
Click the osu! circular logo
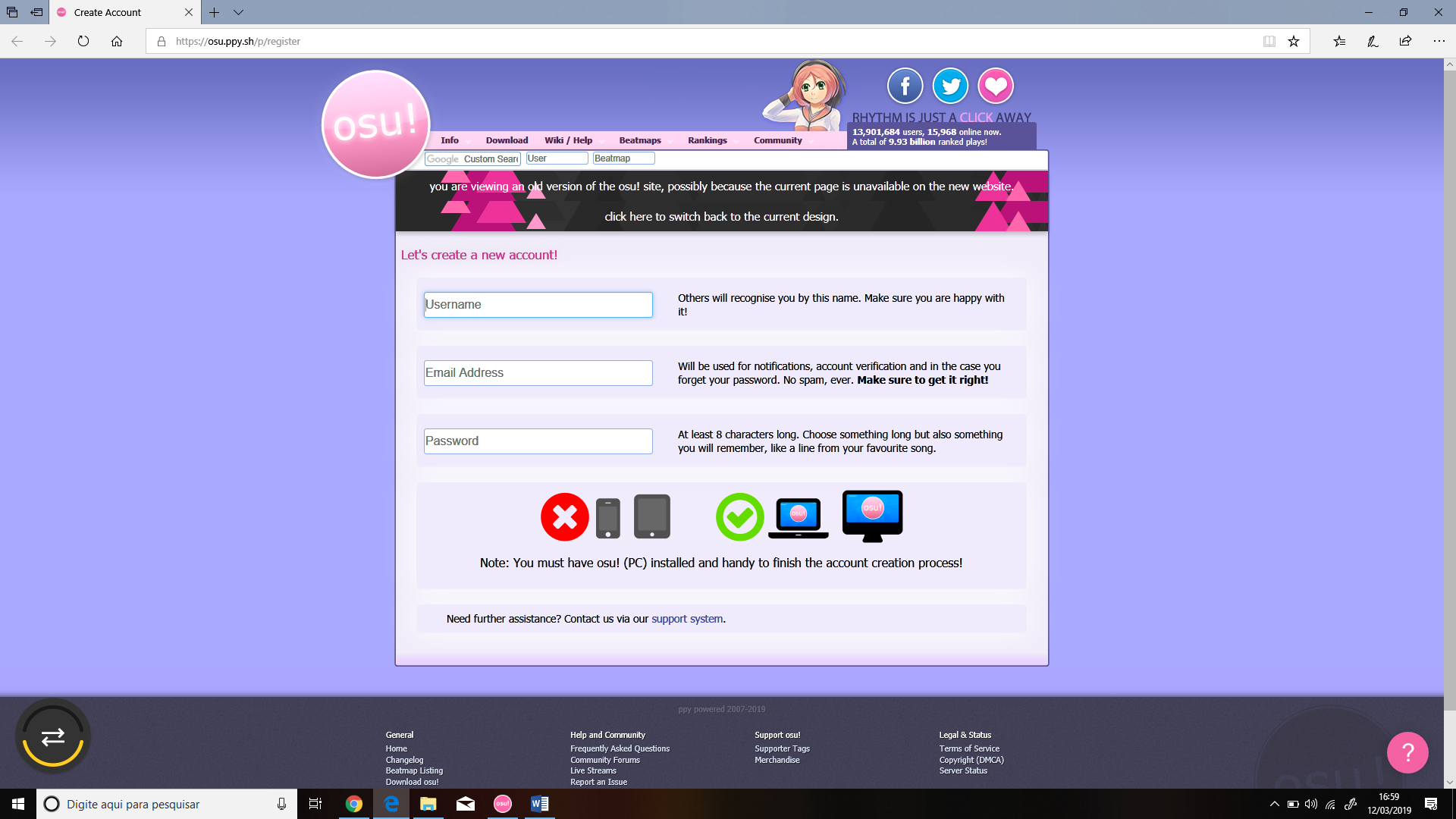[x=375, y=124]
